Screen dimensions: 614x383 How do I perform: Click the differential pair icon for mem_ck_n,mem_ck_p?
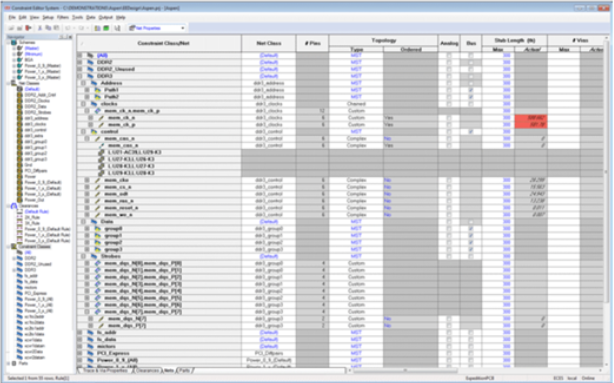point(98,111)
